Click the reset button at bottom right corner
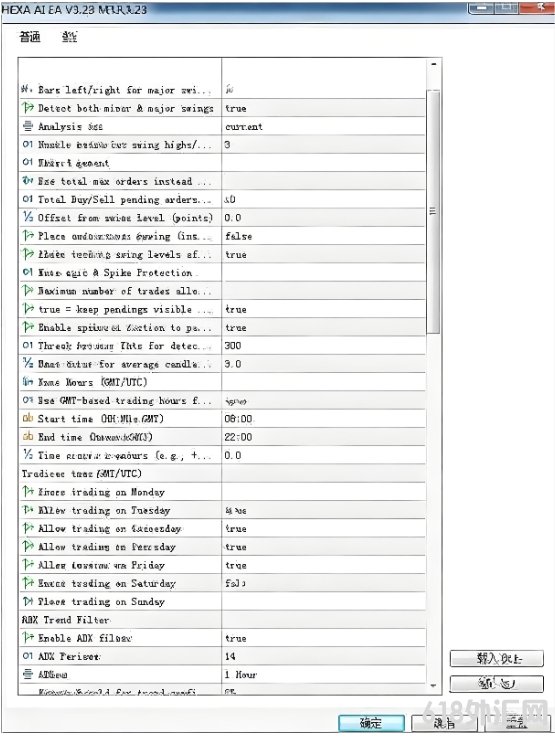This screenshot has height=737, width=555. coord(517,723)
